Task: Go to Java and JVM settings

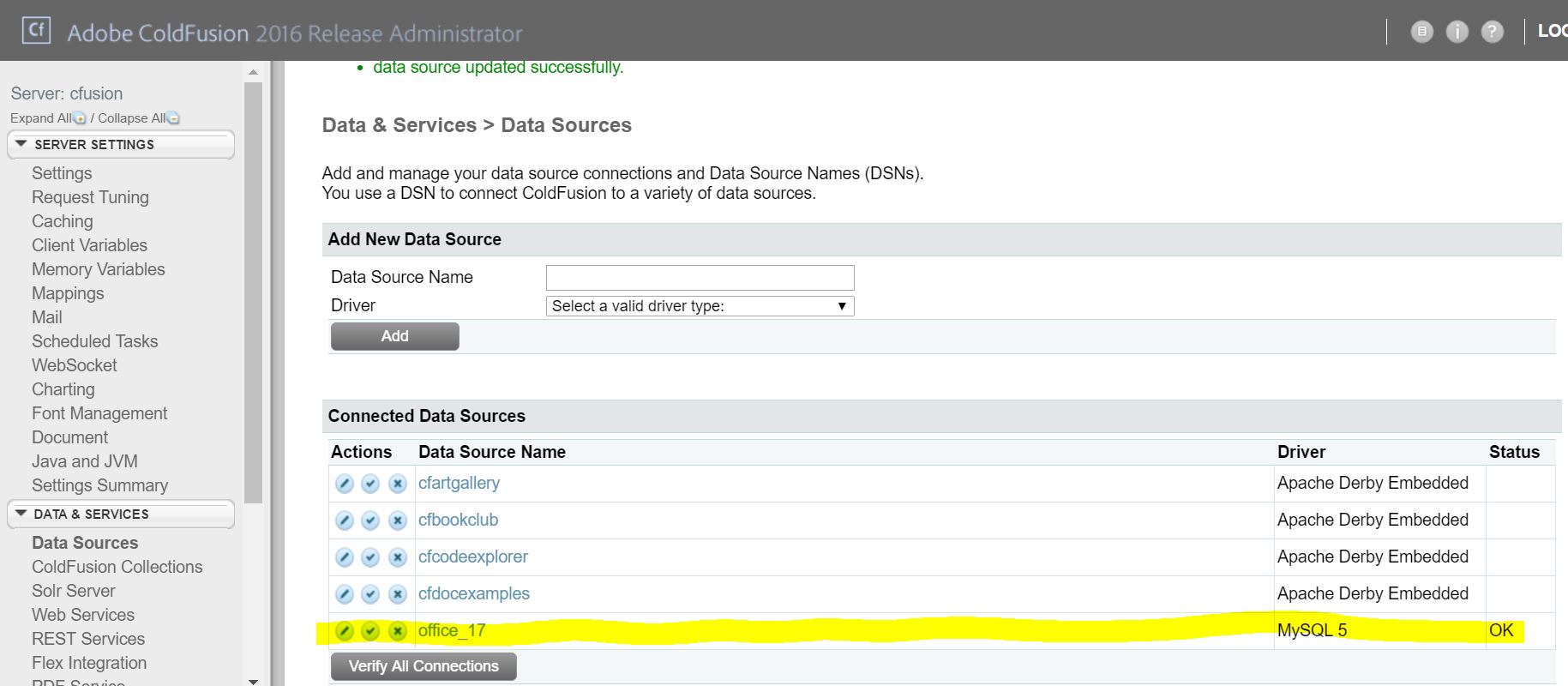Action: 84,461
